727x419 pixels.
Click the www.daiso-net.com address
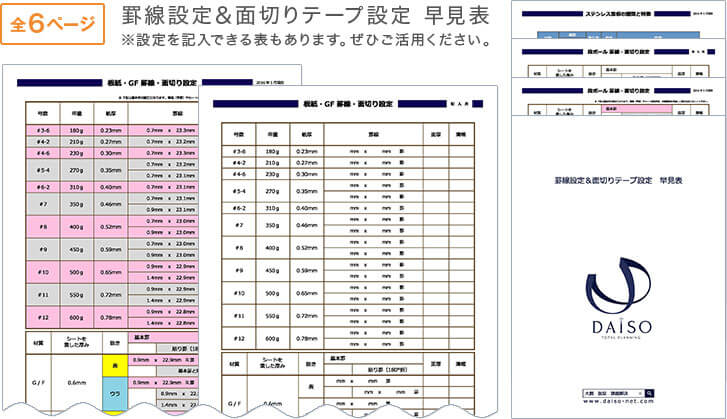[x=618, y=401]
